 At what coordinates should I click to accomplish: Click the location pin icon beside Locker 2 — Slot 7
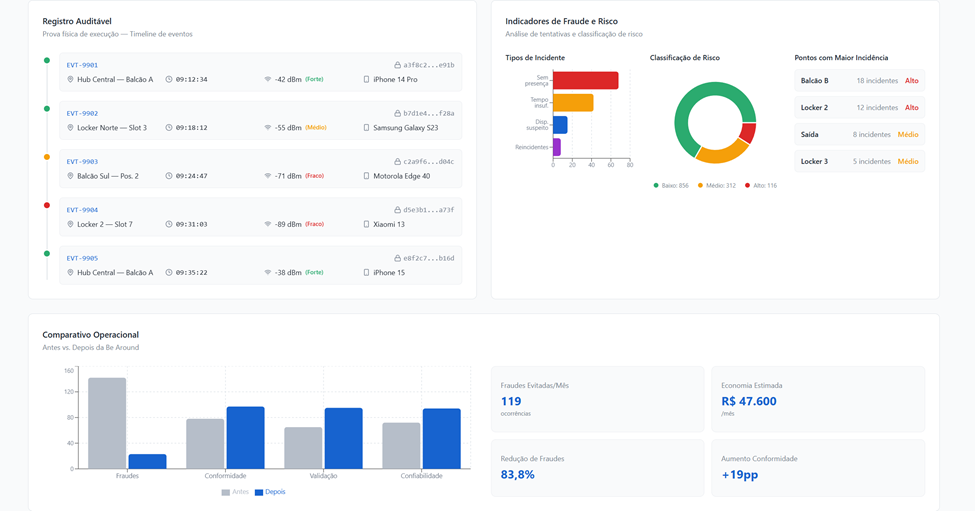click(x=70, y=224)
